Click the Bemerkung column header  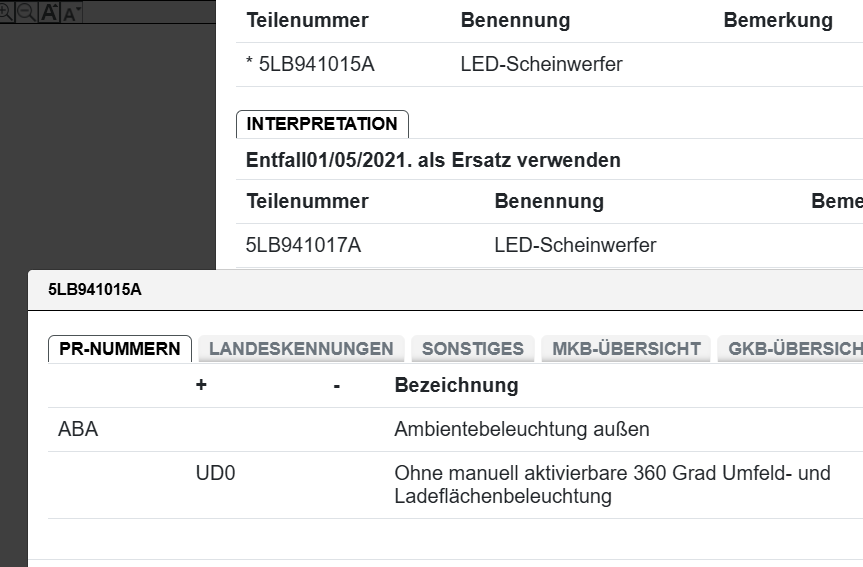777,21
